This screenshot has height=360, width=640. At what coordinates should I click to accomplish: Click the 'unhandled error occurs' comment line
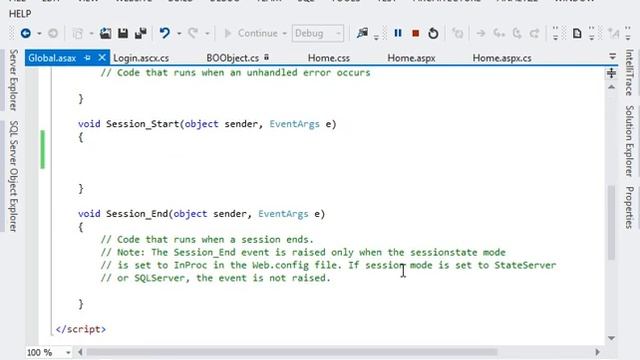tap(235, 73)
